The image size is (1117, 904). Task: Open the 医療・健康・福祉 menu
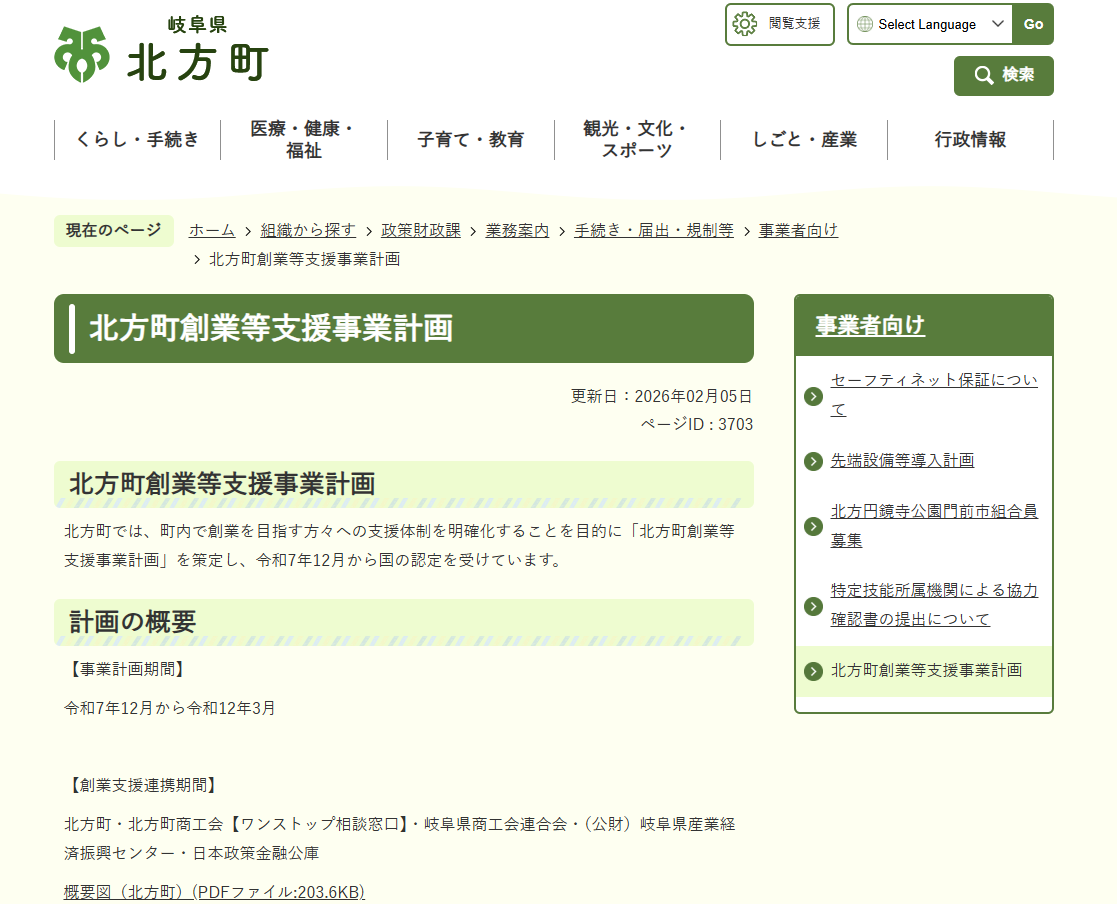point(304,140)
